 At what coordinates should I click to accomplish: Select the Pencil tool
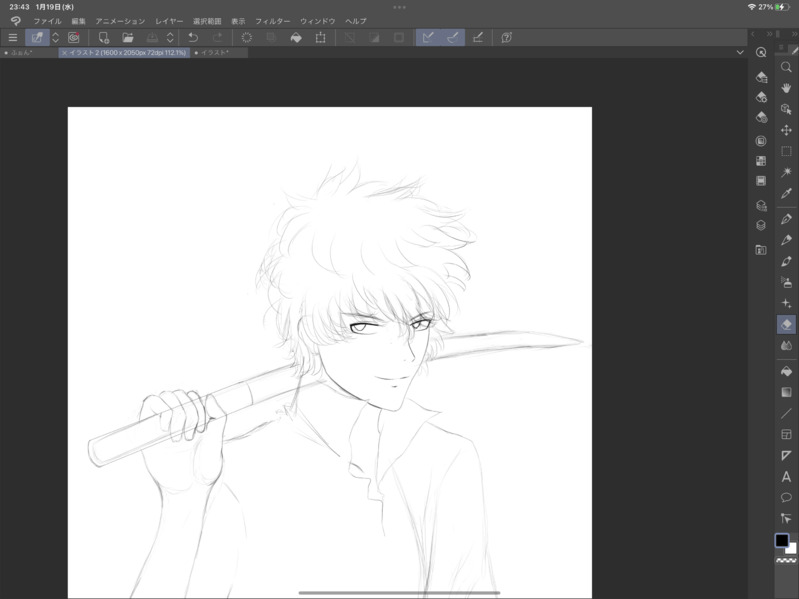[x=786, y=240]
